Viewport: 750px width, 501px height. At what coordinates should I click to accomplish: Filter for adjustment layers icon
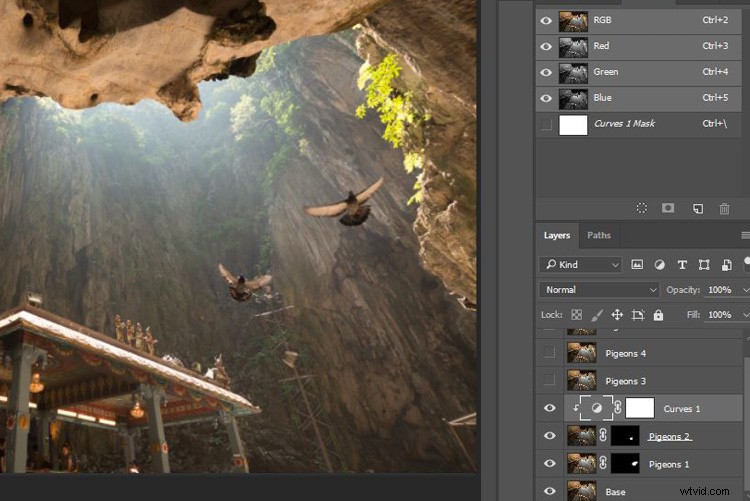tap(660, 265)
